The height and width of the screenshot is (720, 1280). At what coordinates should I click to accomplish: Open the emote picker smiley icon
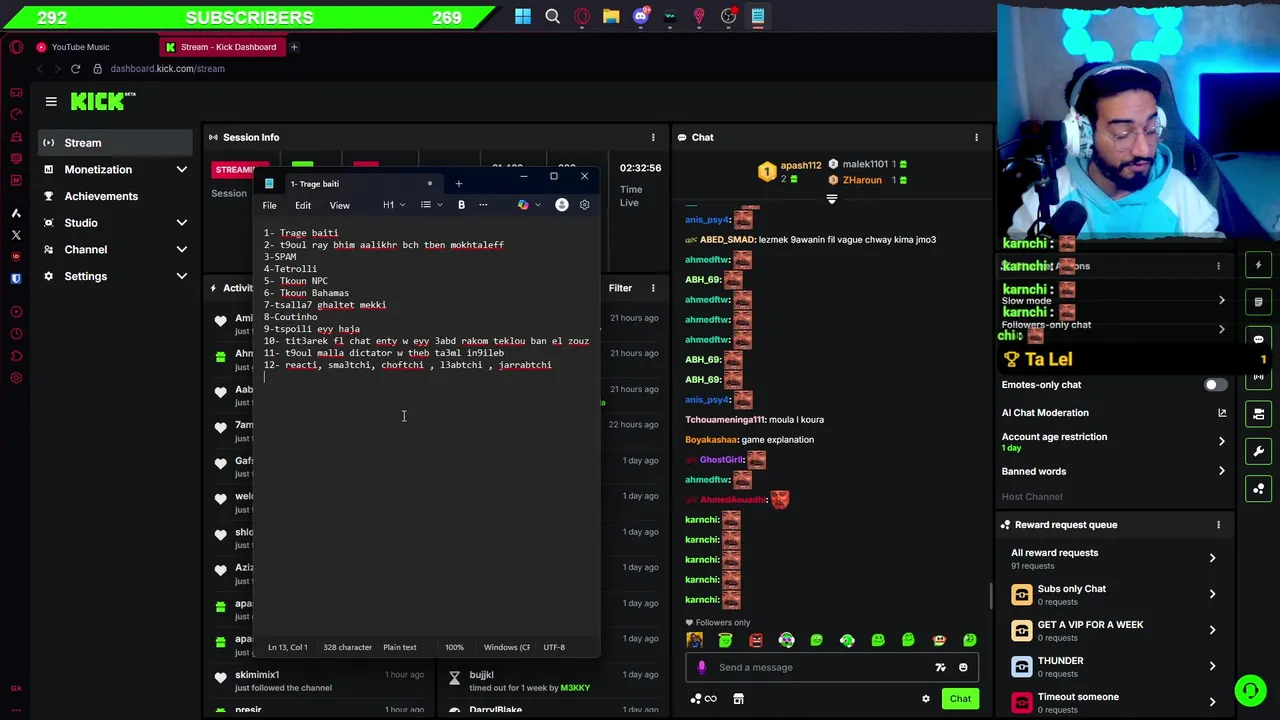point(963,668)
